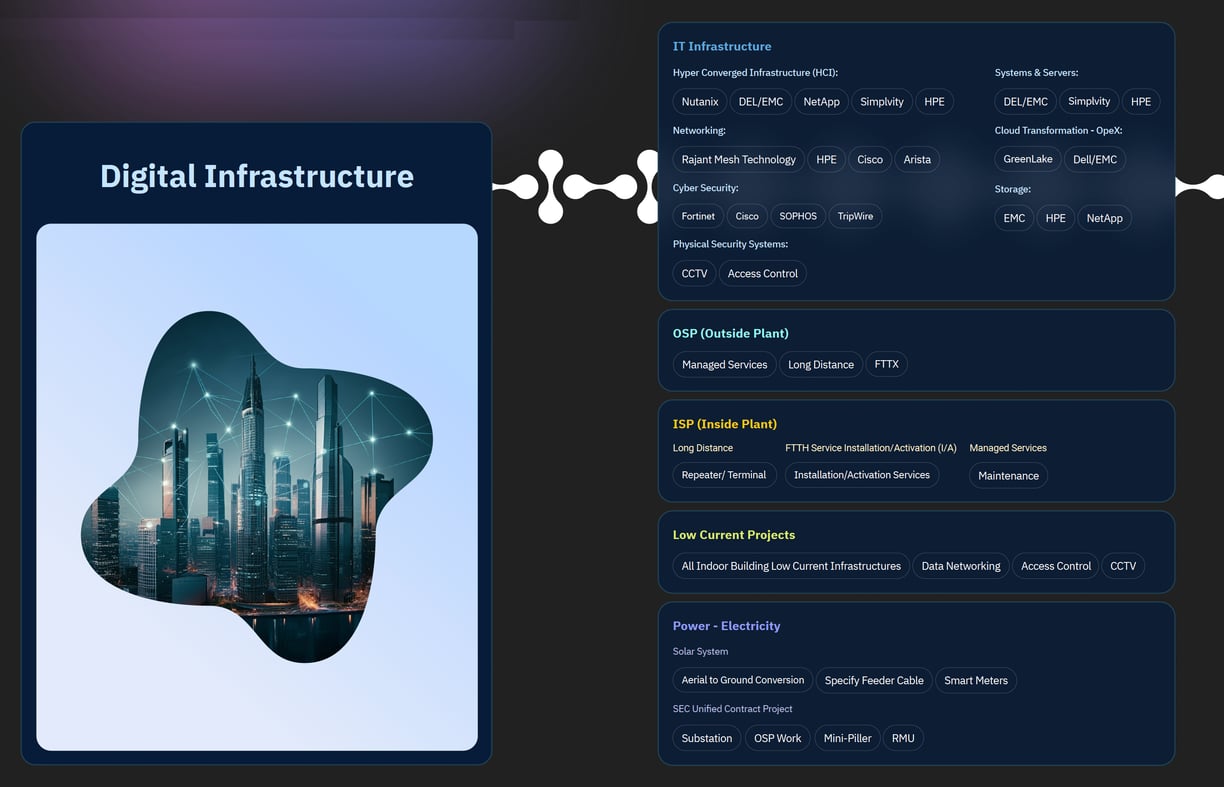Click the Physical Security Systems: label
This screenshot has height=787, width=1224.
730,244
